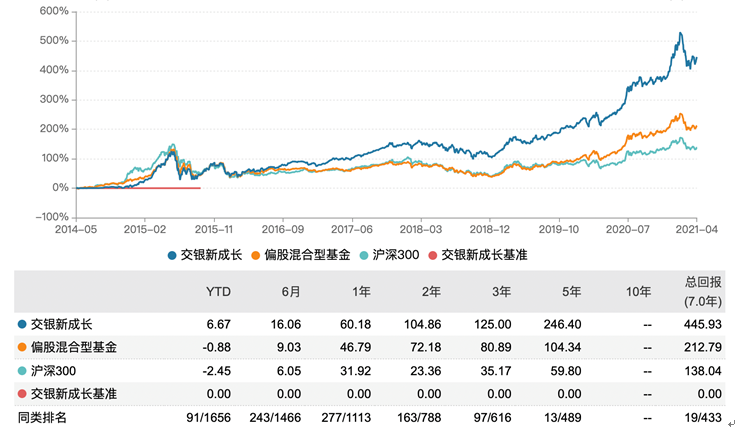
Task: Select the 3年 column header
Action: tap(501, 292)
